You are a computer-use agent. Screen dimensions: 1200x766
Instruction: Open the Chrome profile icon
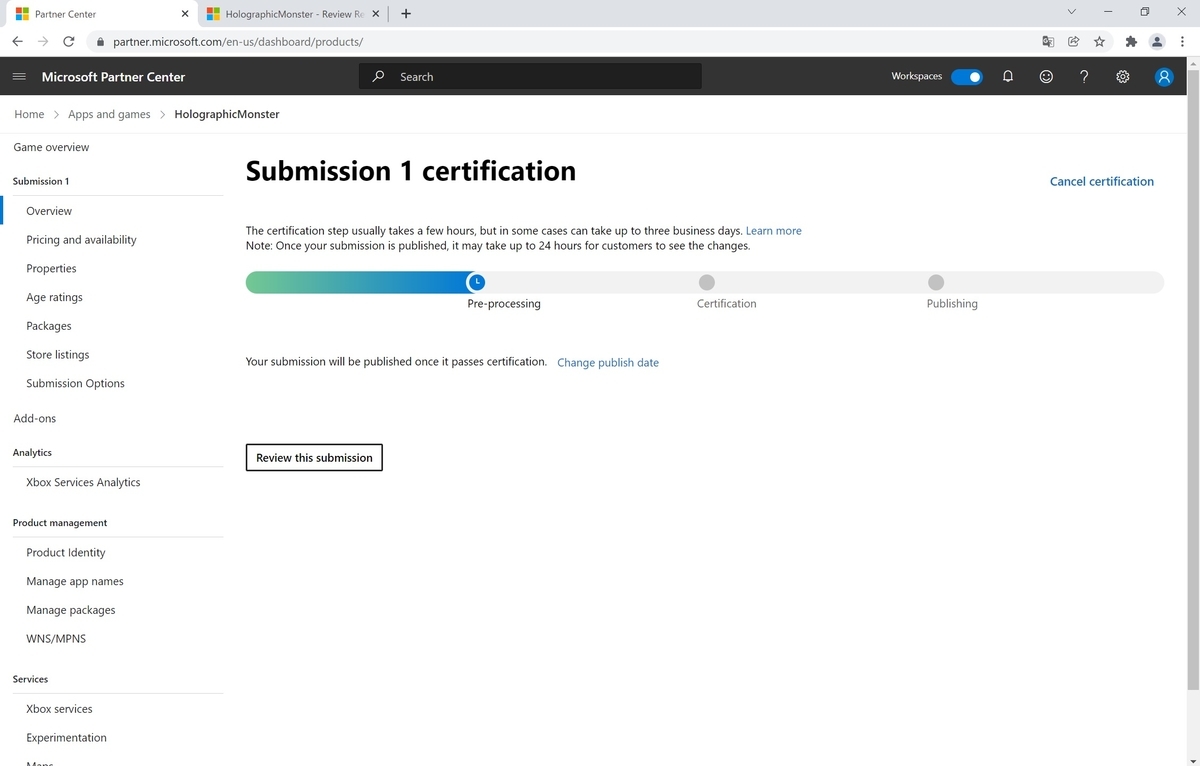1157,42
